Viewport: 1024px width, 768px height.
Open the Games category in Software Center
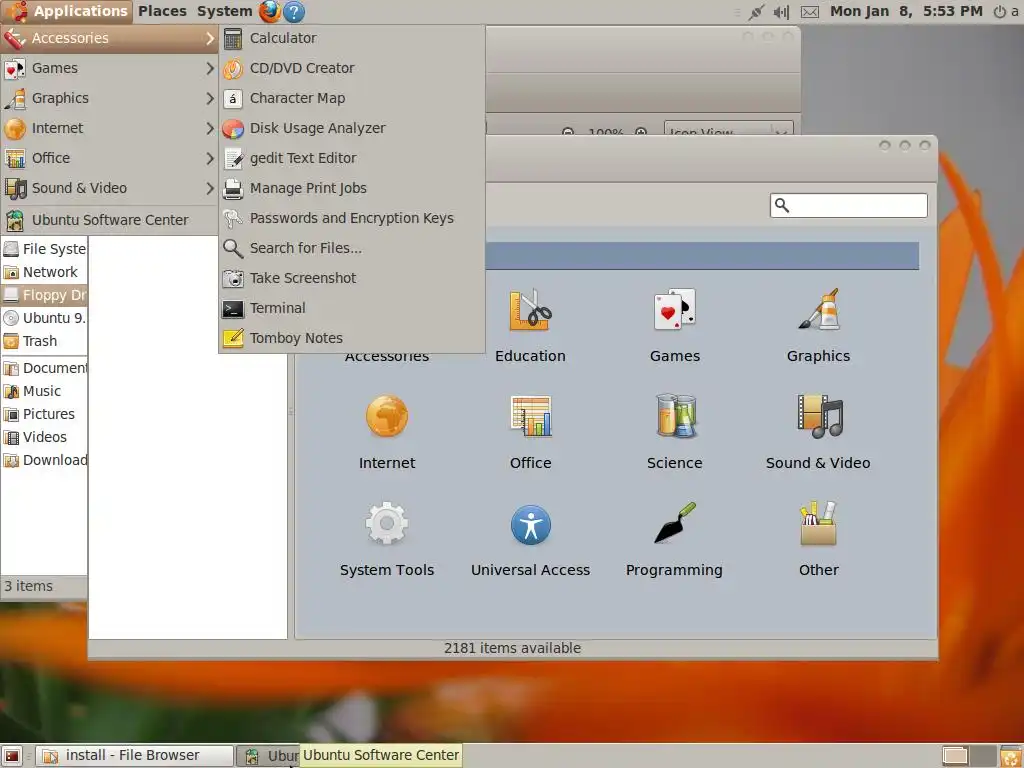click(x=675, y=325)
